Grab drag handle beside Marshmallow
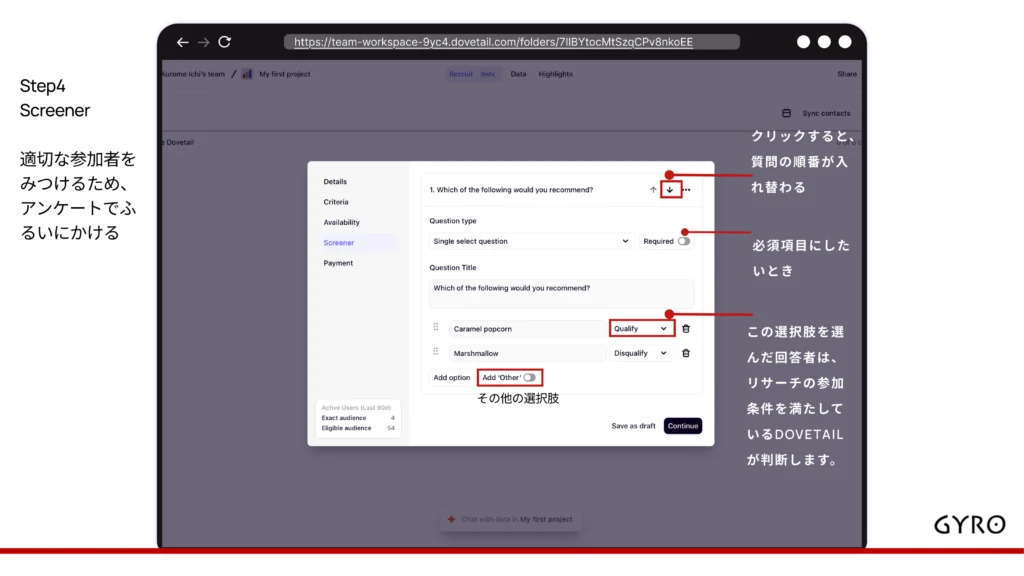The width and height of the screenshot is (1024, 576). (x=435, y=353)
